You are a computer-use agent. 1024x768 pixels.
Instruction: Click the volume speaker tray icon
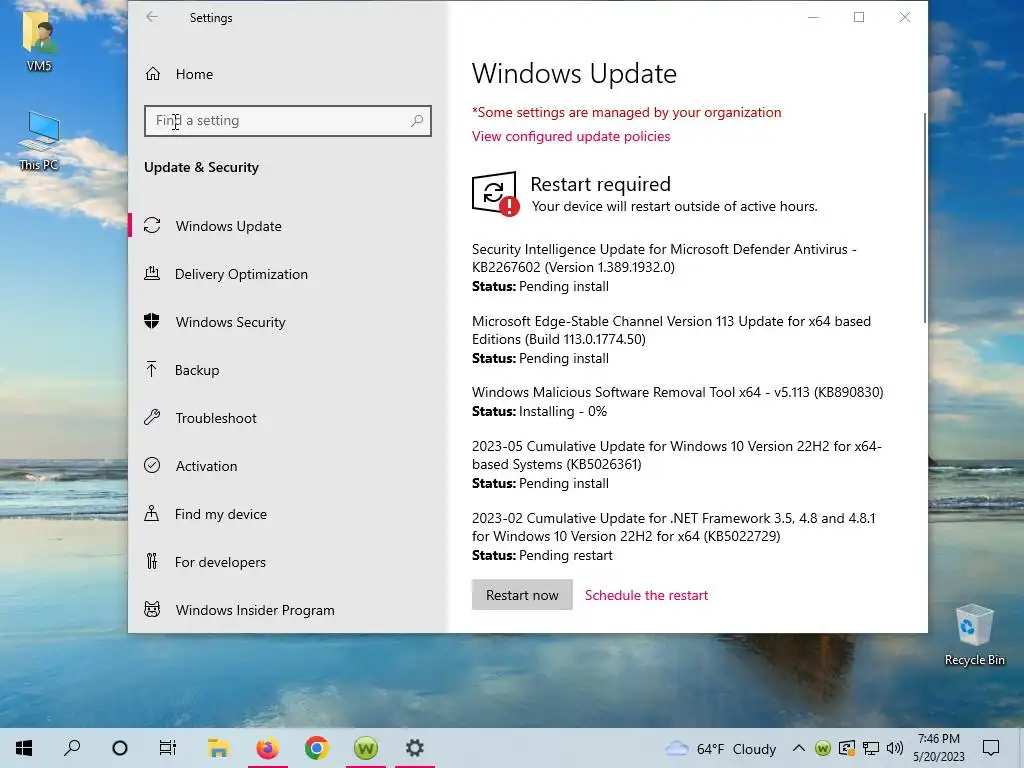click(x=895, y=748)
